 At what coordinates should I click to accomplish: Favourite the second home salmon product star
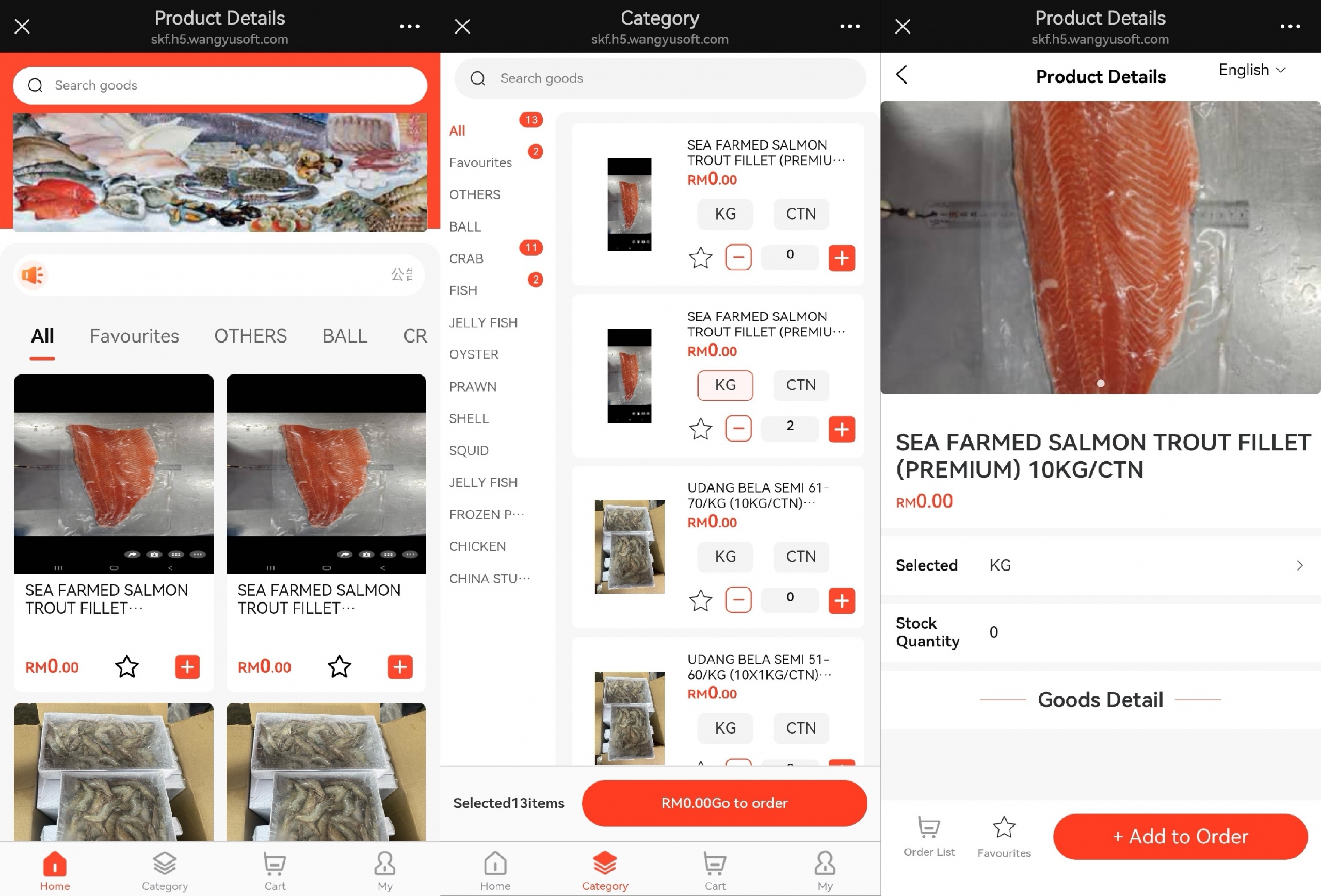pos(340,666)
